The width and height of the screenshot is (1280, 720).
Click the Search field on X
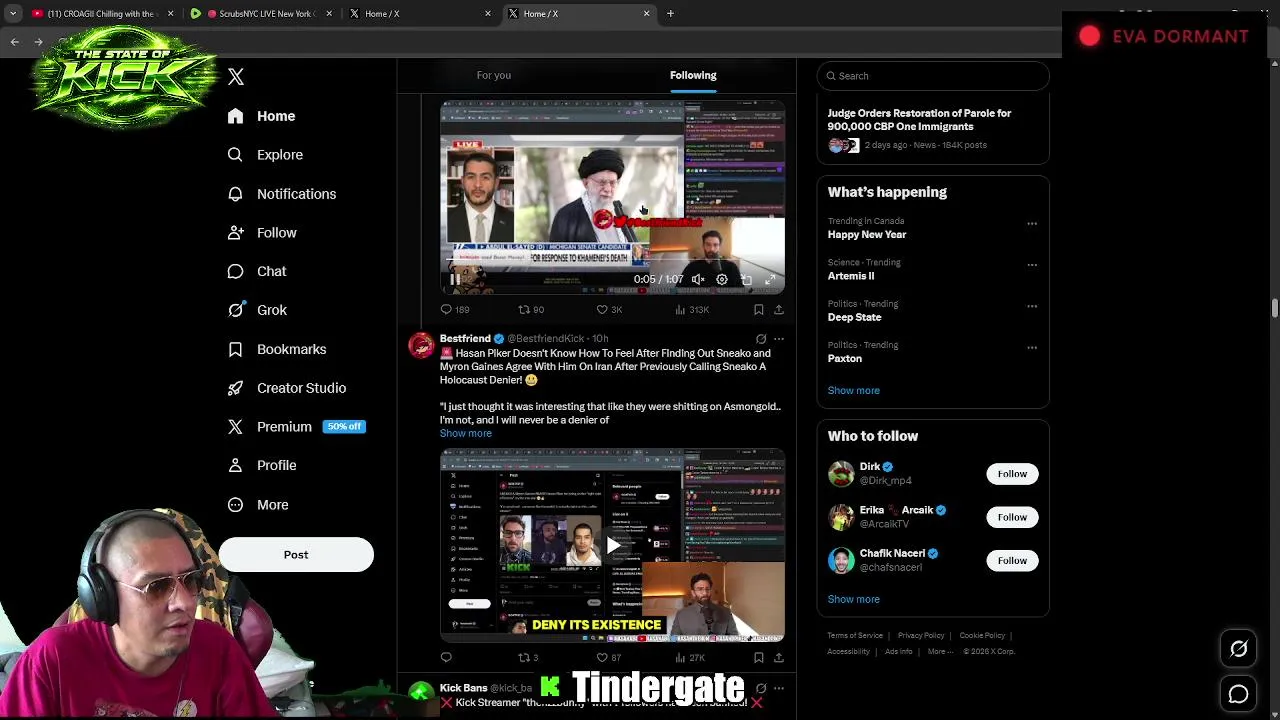[x=933, y=76]
